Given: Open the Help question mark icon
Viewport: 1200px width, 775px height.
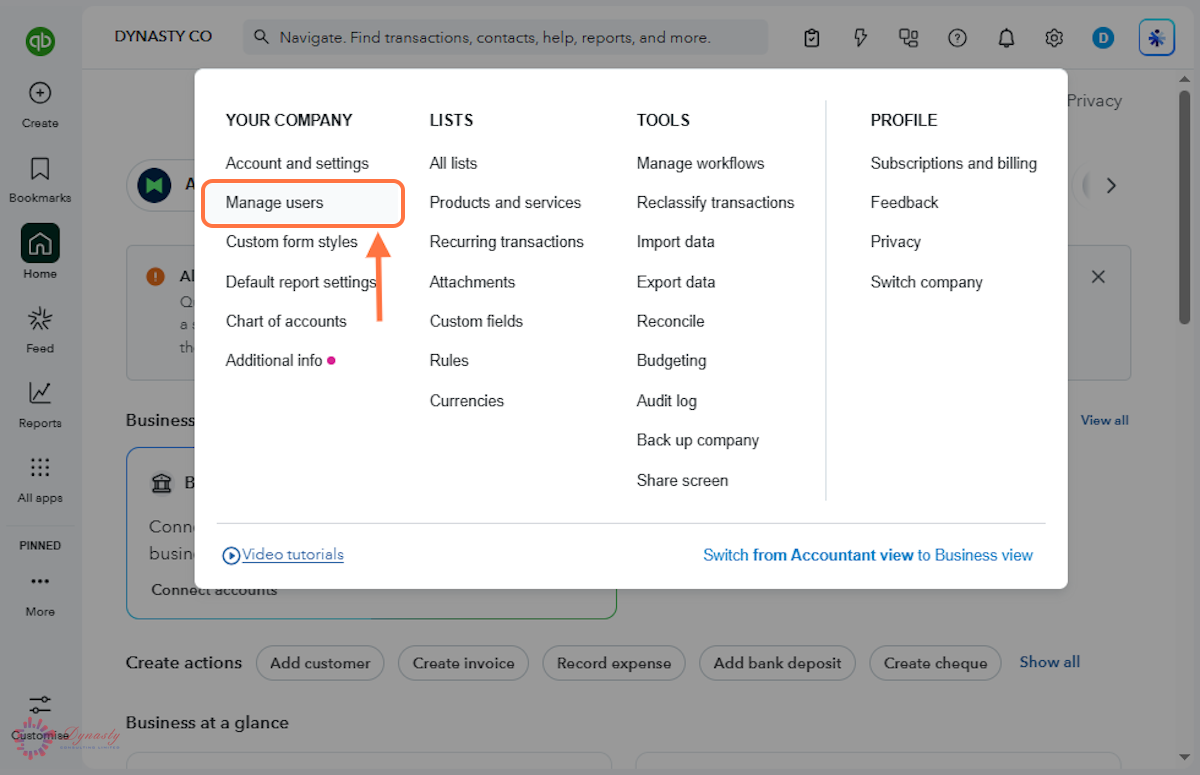Looking at the screenshot, I should click(x=957, y=38).
